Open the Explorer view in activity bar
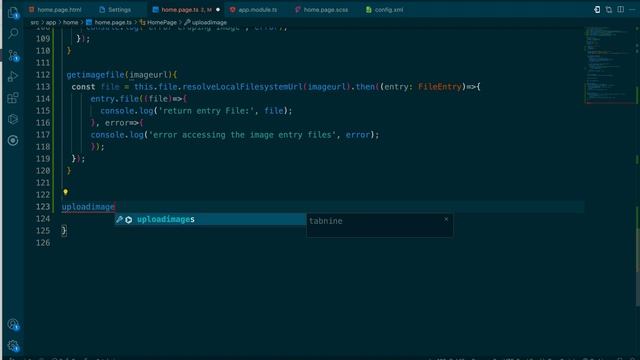 click(13, 12)
